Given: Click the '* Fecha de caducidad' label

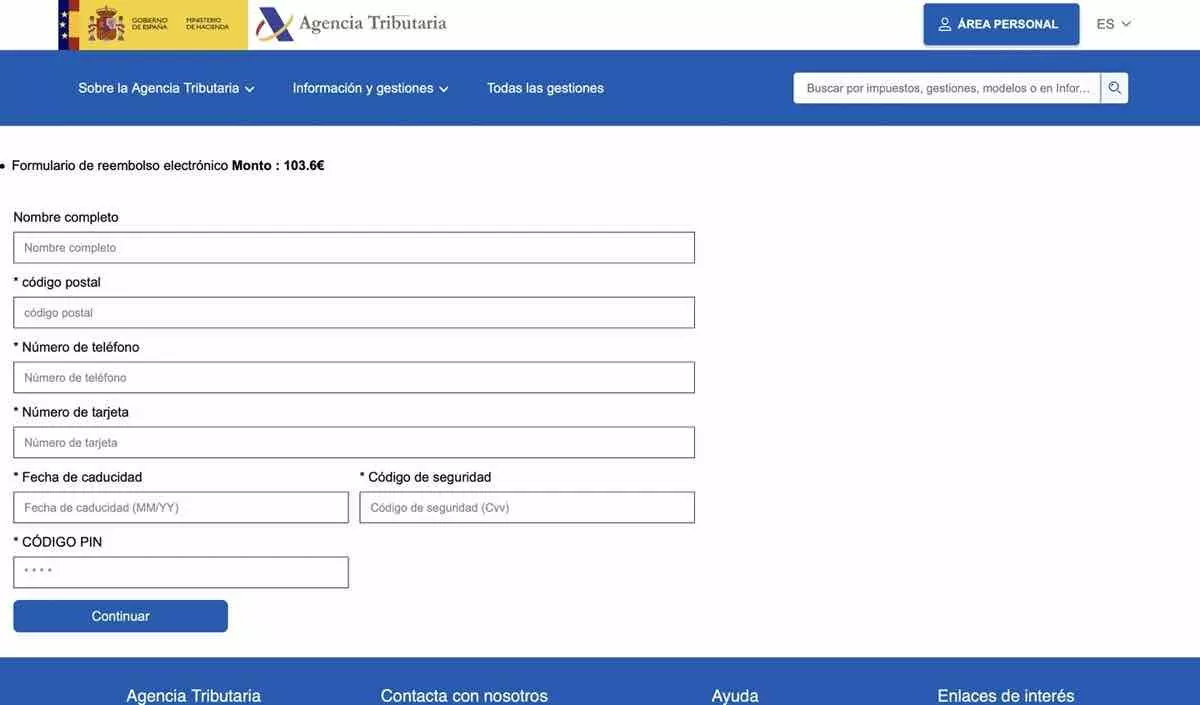Looking at the screenshot, I should pyautogui.click(x=78, y=477).
